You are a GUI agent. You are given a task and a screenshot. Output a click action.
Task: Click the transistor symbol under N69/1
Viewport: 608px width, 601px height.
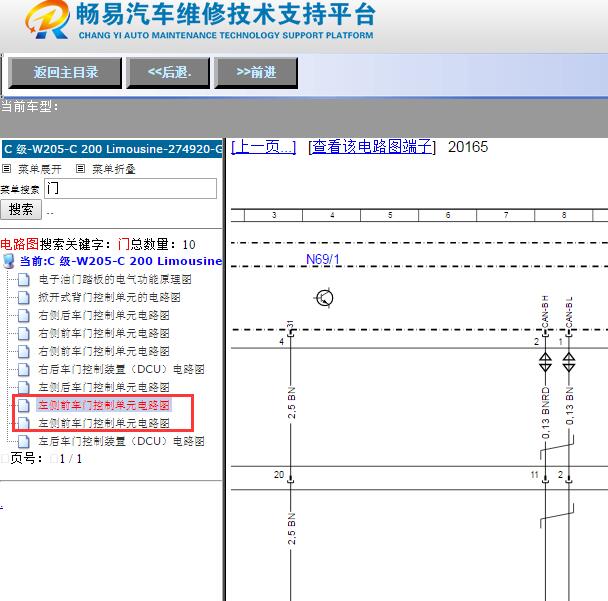pos(324,298)
